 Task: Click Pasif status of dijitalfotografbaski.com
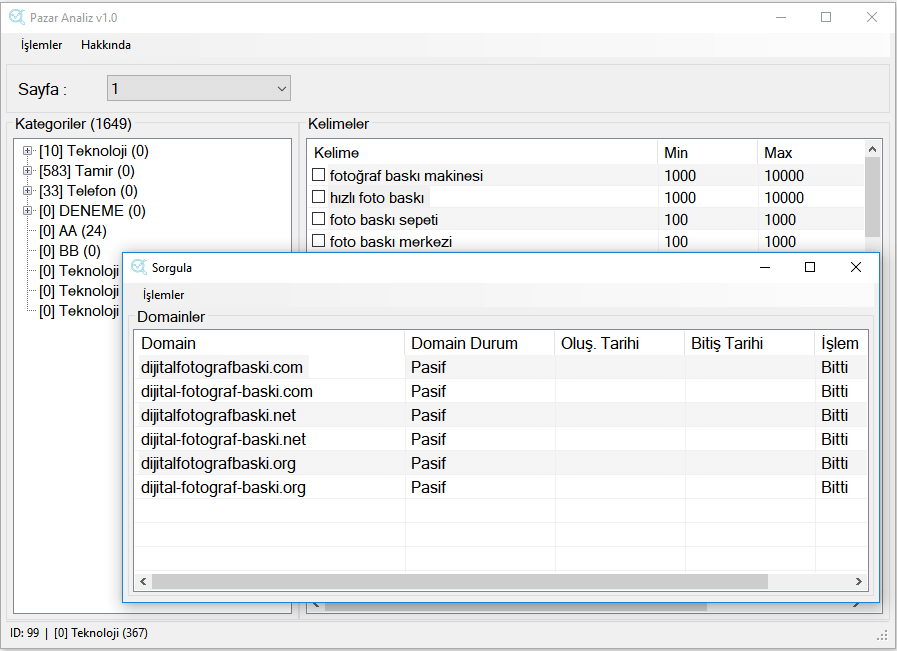click(x=428, y=367)
